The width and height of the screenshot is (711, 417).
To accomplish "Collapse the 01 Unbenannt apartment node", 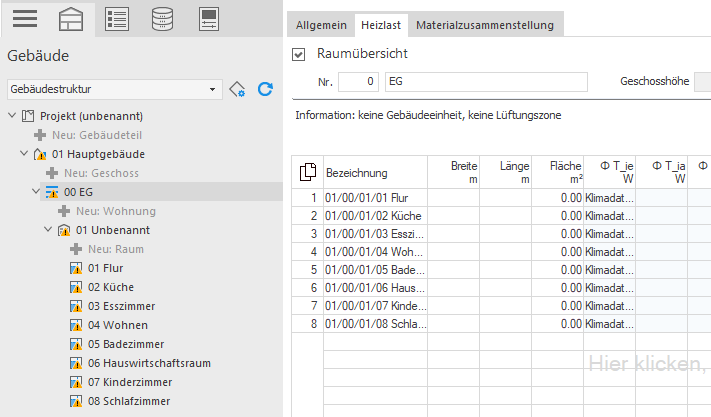I will [49, 230].
